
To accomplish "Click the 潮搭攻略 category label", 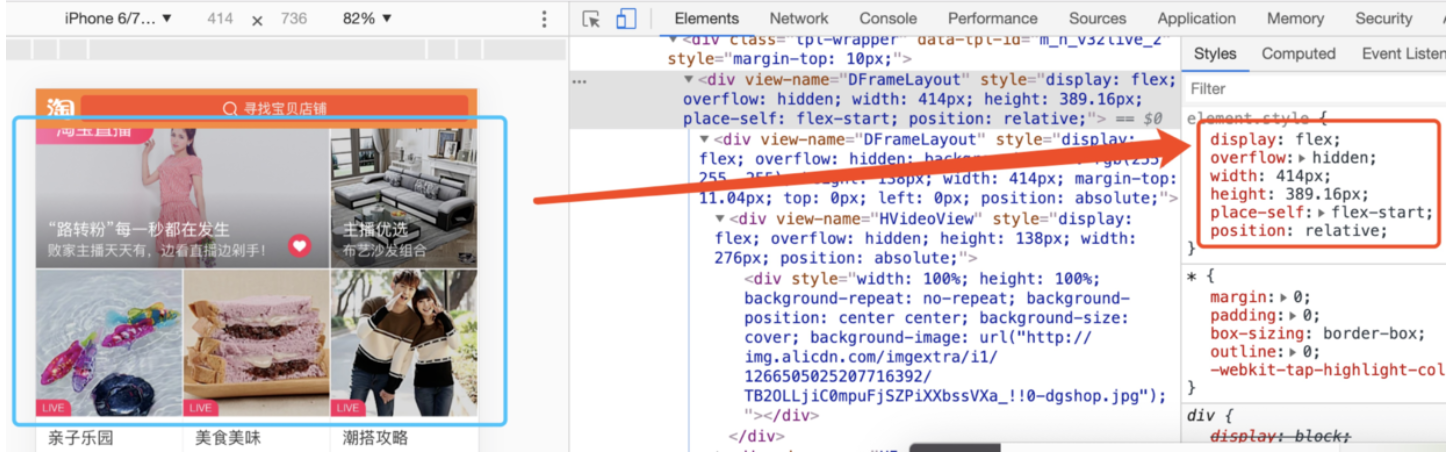I will point(375,438).
